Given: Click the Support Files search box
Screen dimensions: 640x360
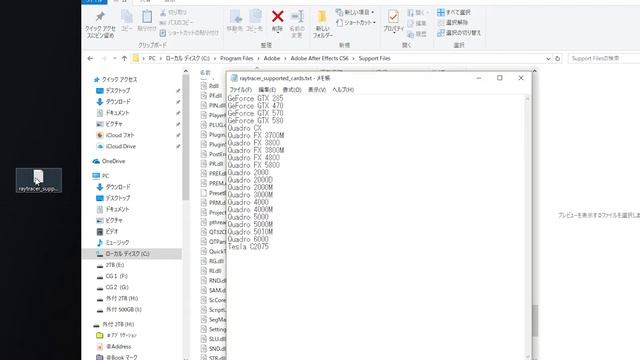Looking at the screenshot, I should [x=604, y=58].
